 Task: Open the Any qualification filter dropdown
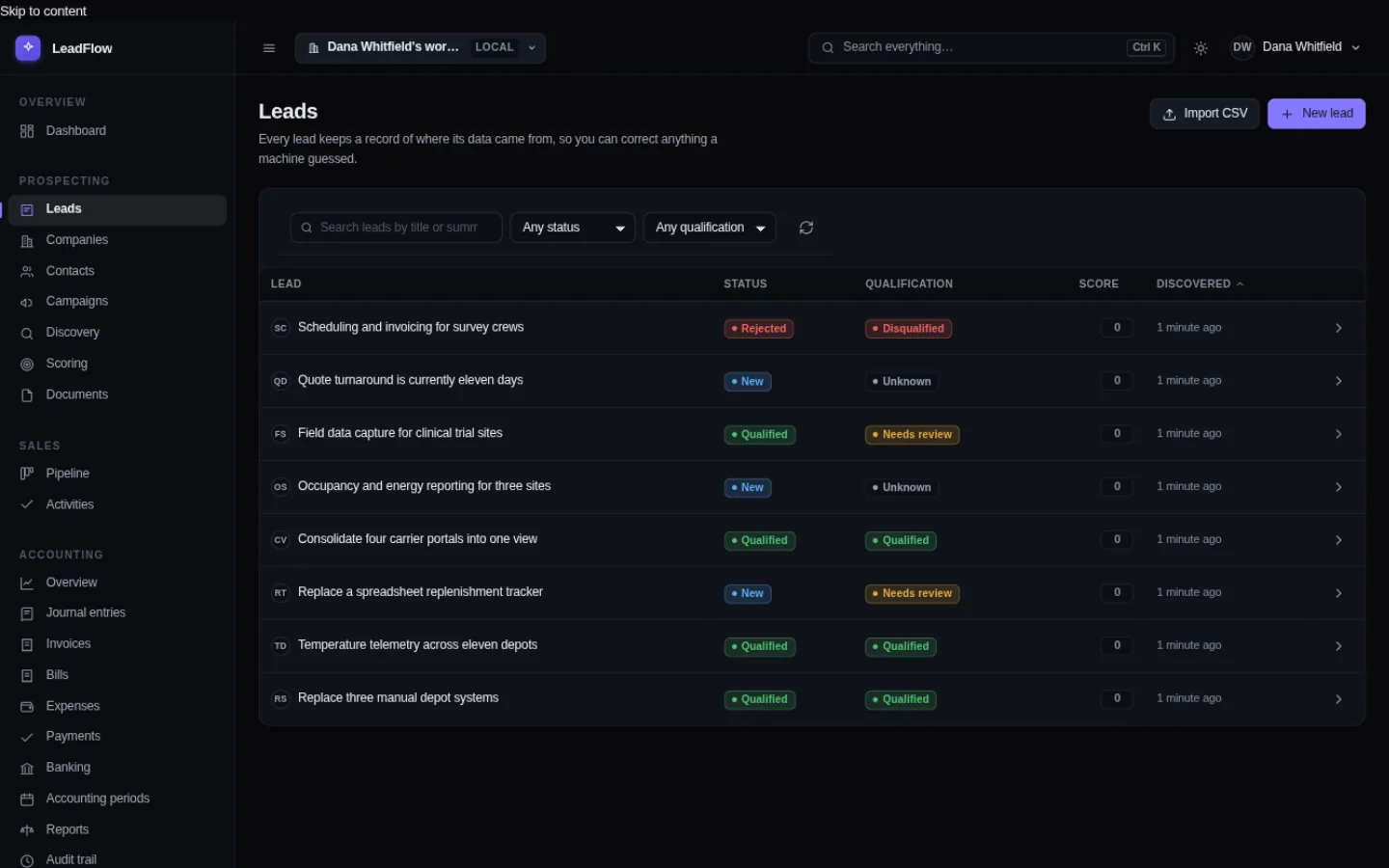(x=710, y=228)
